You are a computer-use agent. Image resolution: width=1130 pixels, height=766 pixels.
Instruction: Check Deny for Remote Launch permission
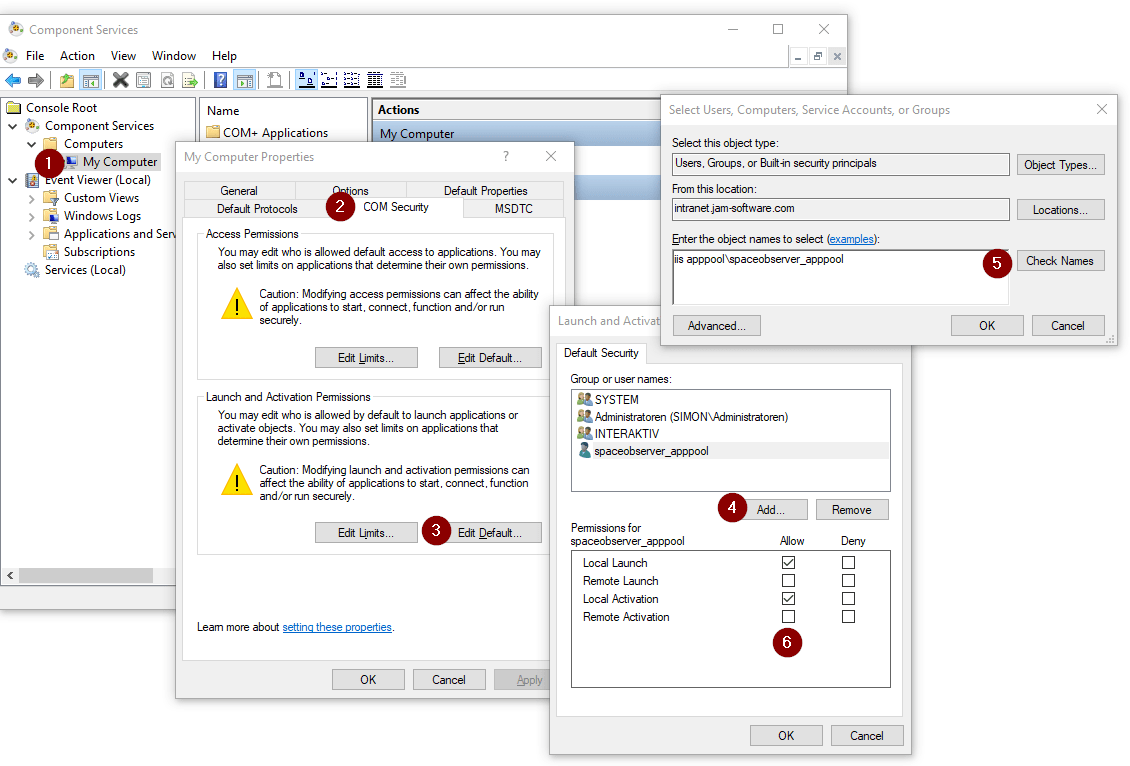(x=848, y=580)
